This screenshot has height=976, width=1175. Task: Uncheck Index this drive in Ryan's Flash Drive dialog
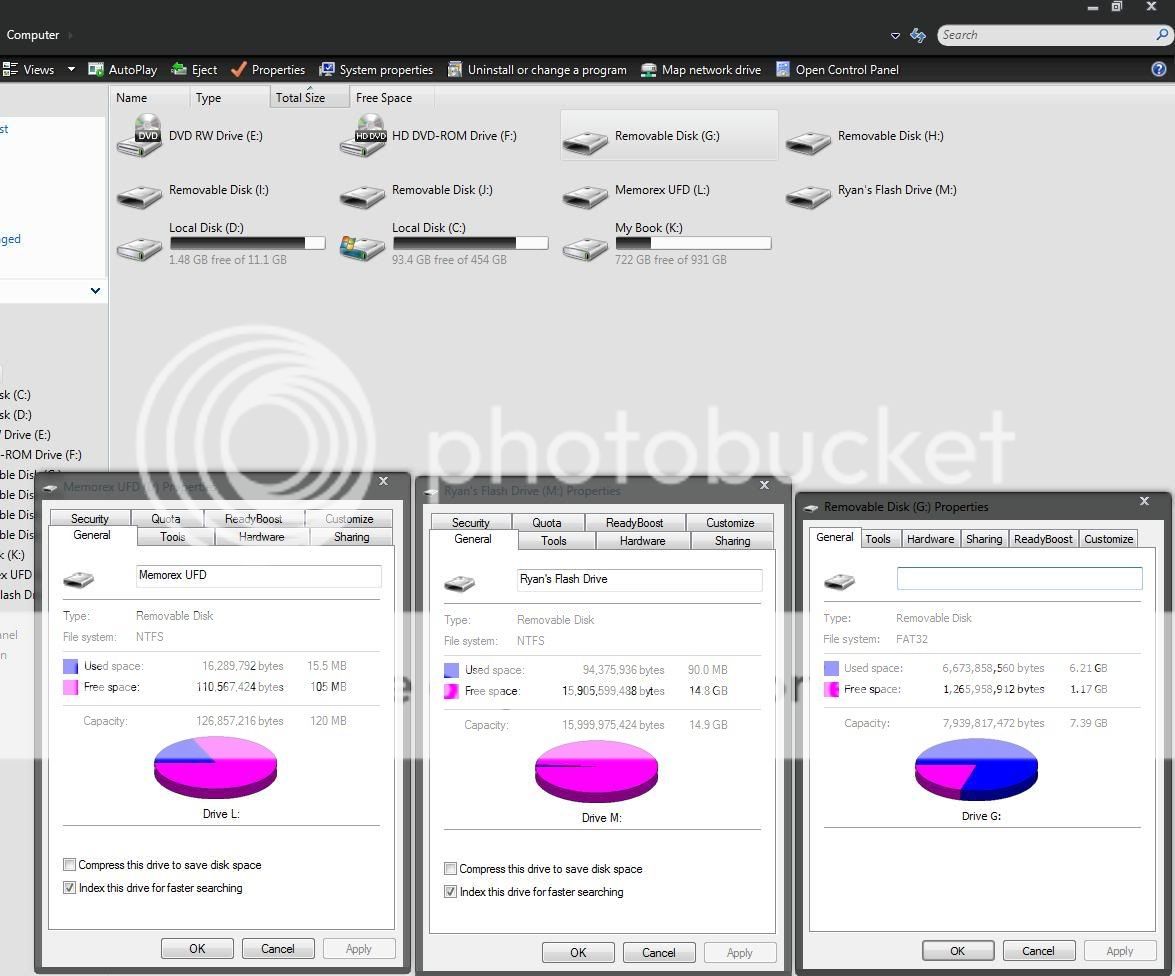pyautogui.click(x=450, y=891)
